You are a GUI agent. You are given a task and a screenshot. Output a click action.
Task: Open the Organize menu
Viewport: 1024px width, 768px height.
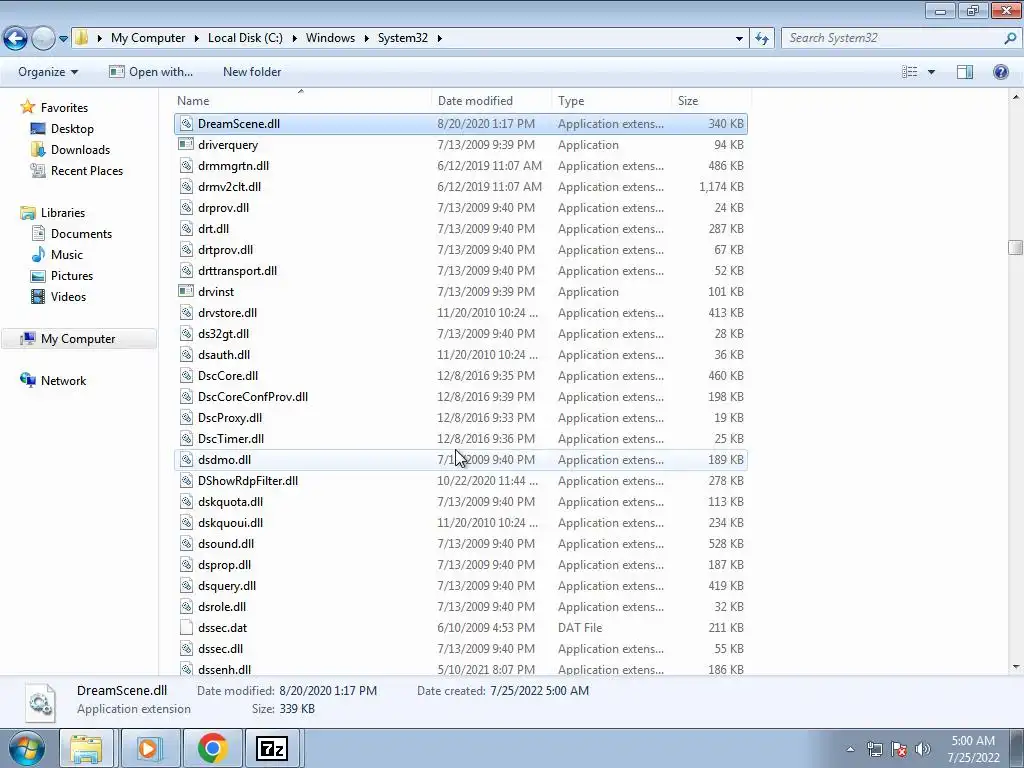click(x=48, y=72)
